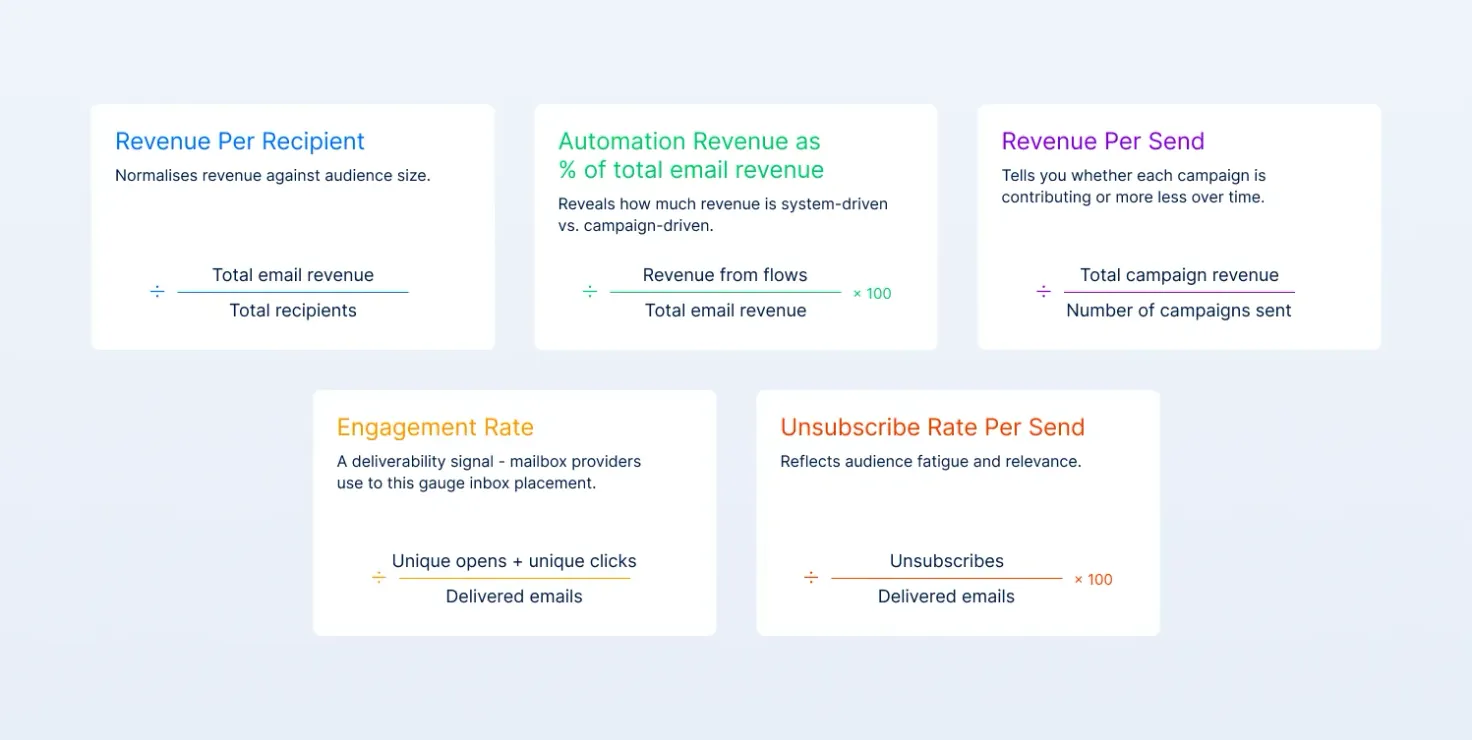Click 'Reveals how much revenue is system-driven' description
This screenshot has width=1472, height=740.
723,214
